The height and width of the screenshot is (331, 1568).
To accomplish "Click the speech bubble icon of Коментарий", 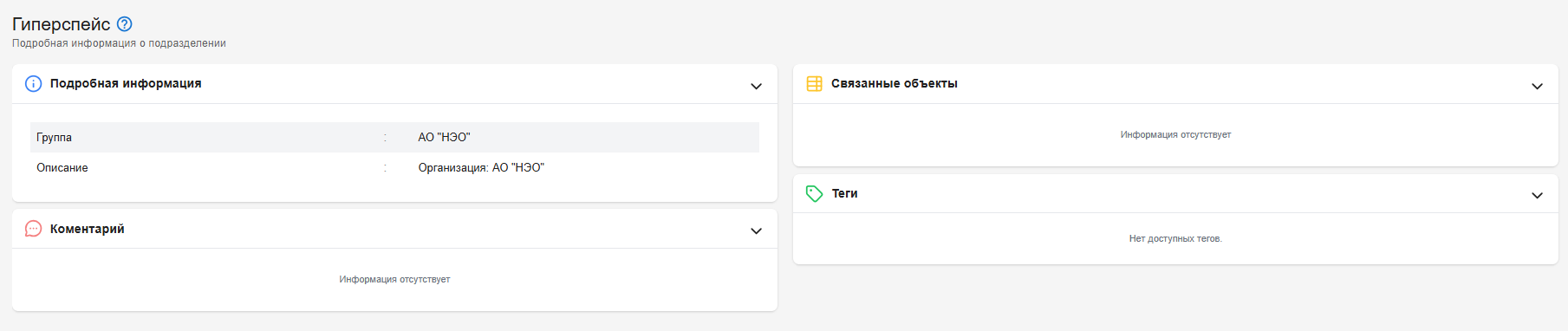I will 34,229.
